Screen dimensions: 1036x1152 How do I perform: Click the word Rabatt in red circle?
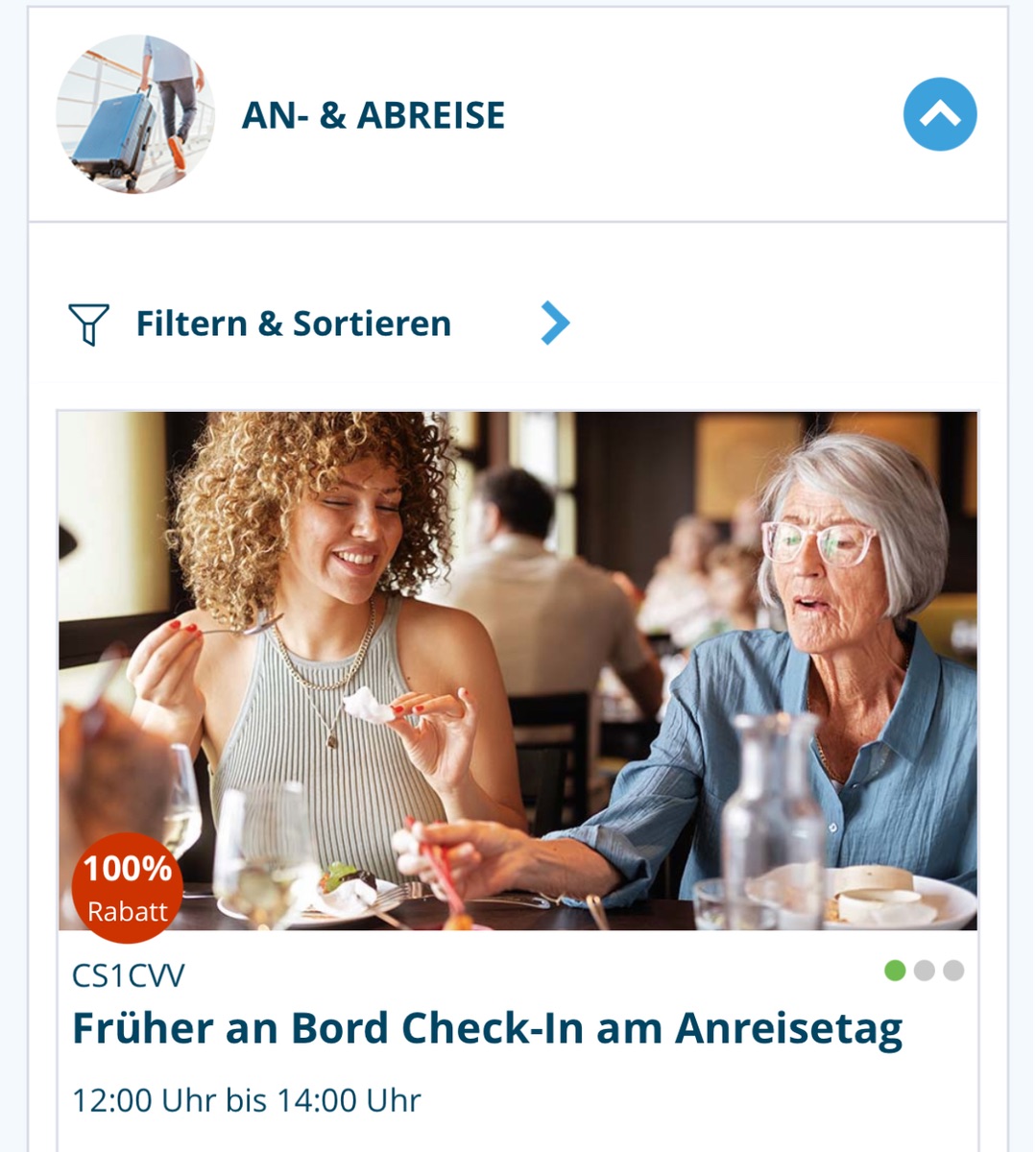click(128, 911)
